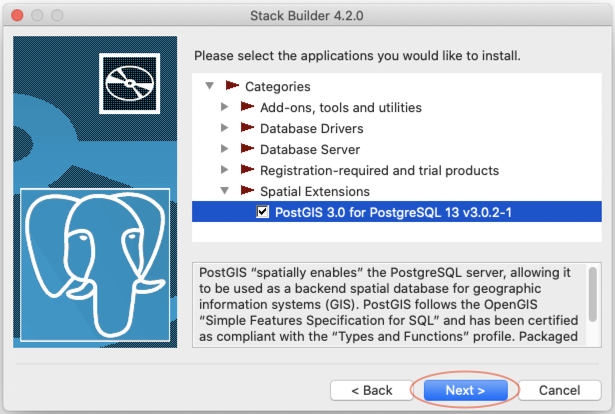
Task: Collapse the Spatial Extensions category
Action: 225,191
